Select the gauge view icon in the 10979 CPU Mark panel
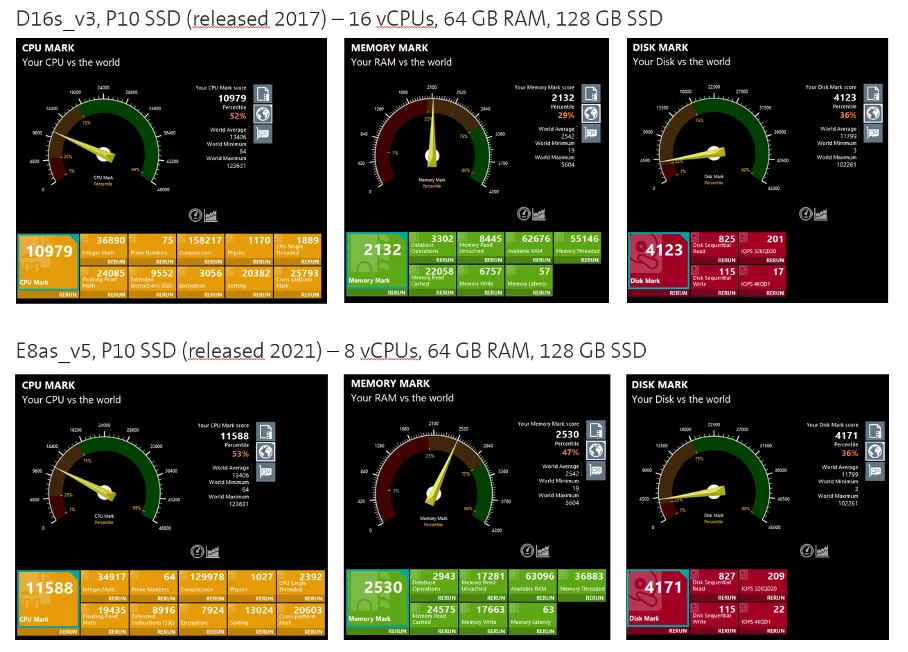This screenshot has width=908, height=652. tap(196, 215)
